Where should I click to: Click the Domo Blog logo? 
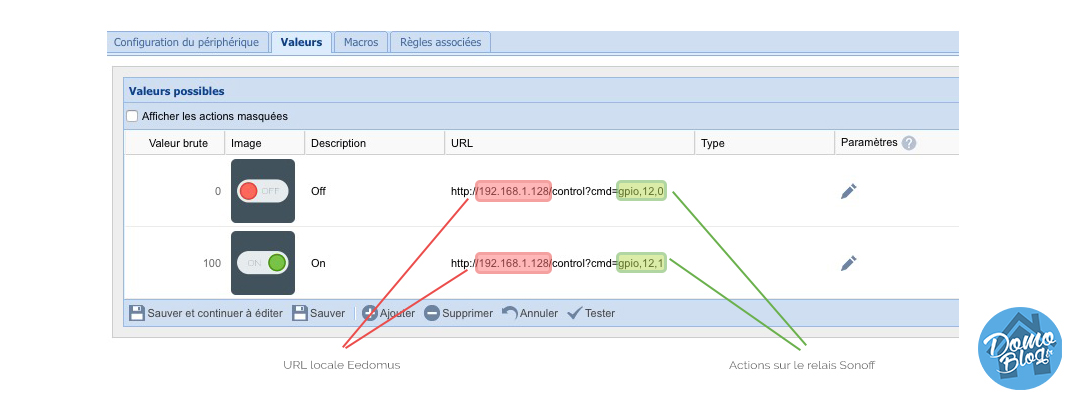[x=1019, y=349]
